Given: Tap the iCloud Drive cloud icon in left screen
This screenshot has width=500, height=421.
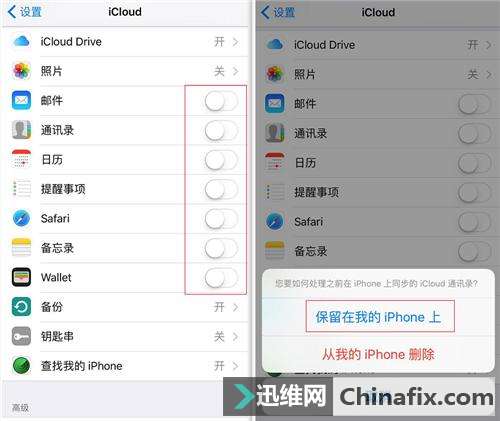Looking at the screenshot, I should [22, 42].
